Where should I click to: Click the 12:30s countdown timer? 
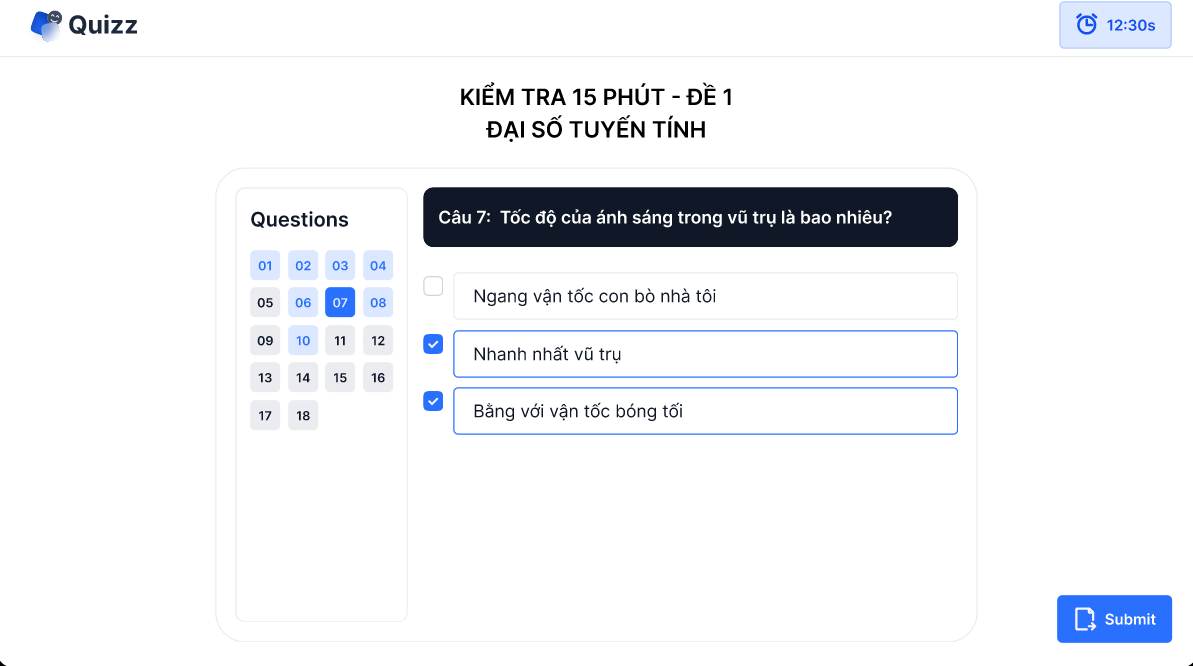[x=1130, y=25]
